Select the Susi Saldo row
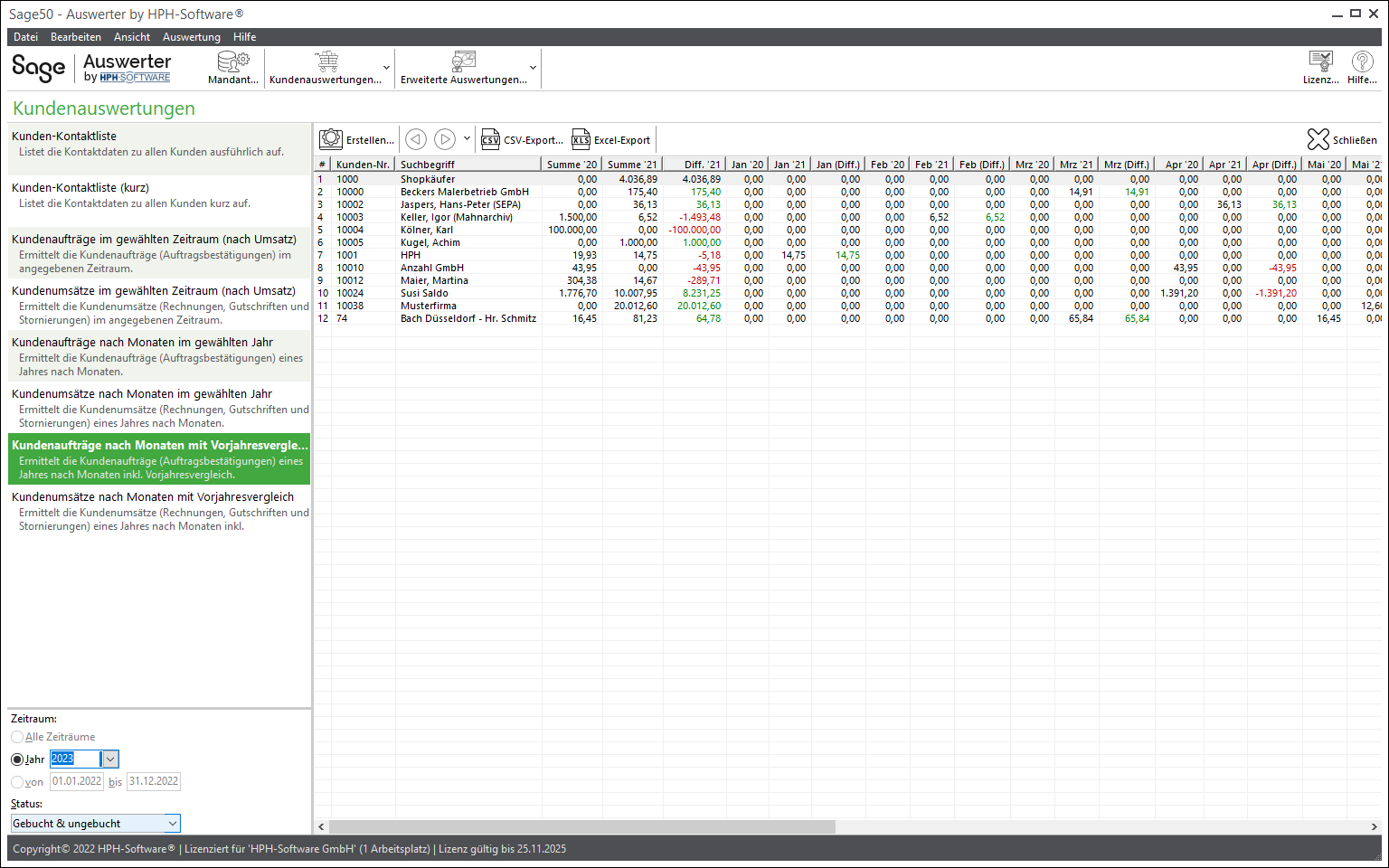 [x=847, y=293]
